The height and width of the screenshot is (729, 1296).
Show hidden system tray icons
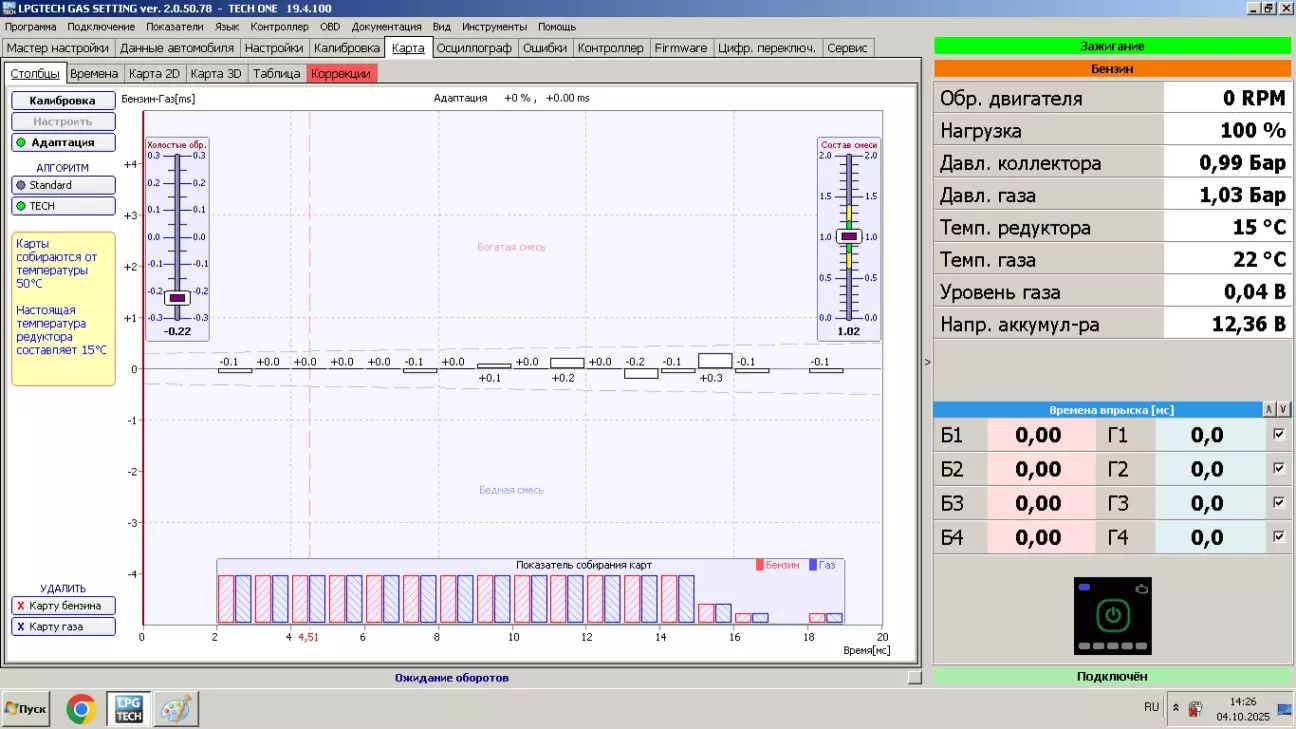click(1176, 708)
